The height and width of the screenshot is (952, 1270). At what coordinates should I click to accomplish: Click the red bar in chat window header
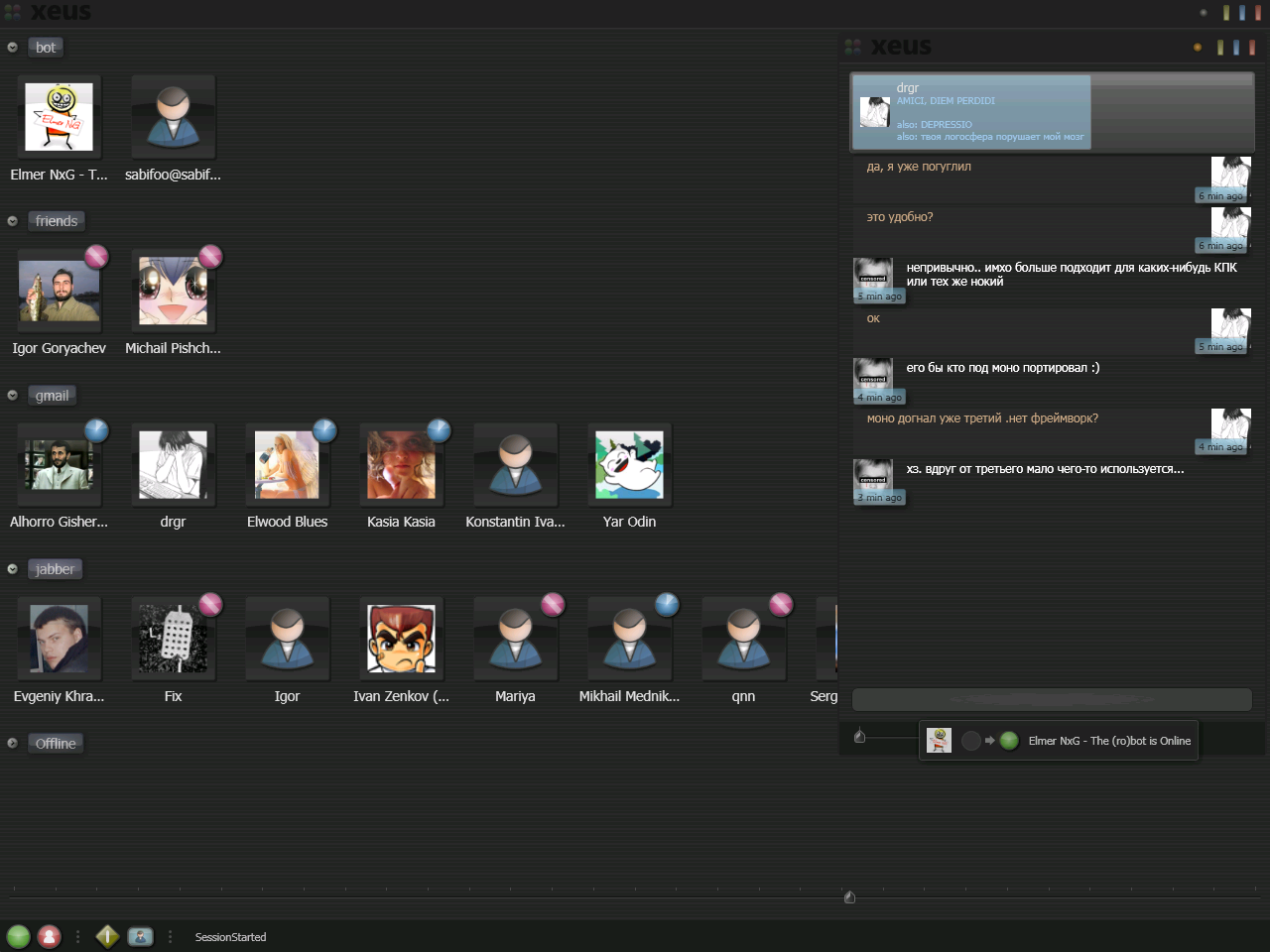1252,48
